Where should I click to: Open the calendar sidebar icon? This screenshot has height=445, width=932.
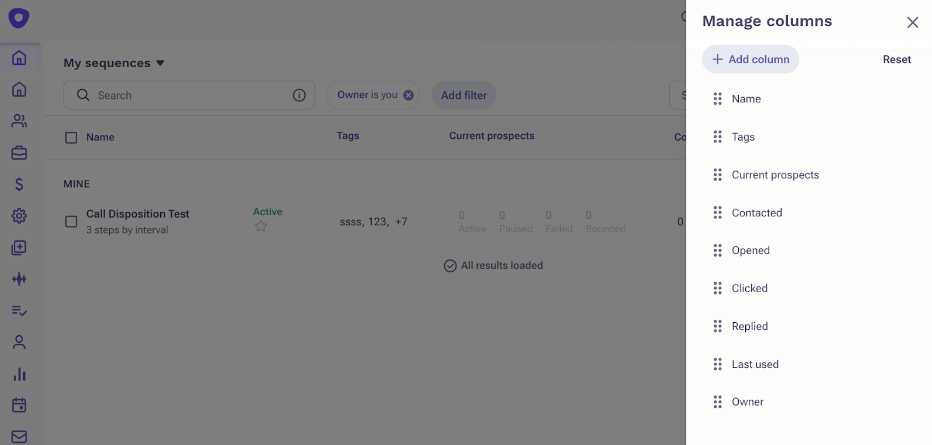19,405
